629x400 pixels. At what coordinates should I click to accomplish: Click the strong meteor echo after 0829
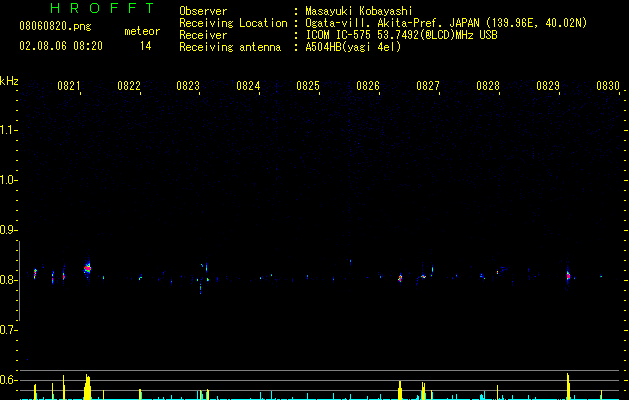click(568, 276)
